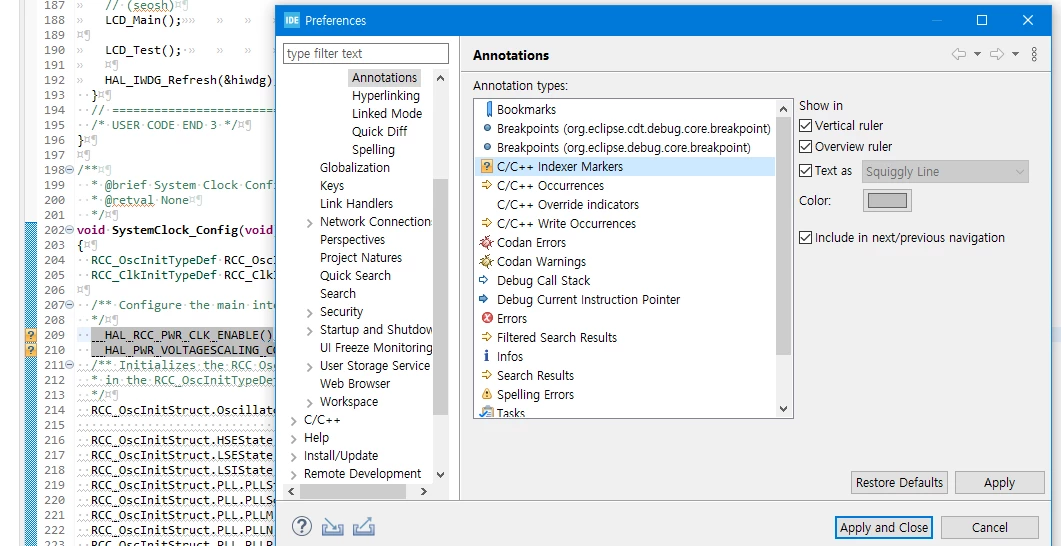Toggle the Vertical ruler checkbox
The height and width of the screenshot is (546, 1061).
click(x=805, y=126)
